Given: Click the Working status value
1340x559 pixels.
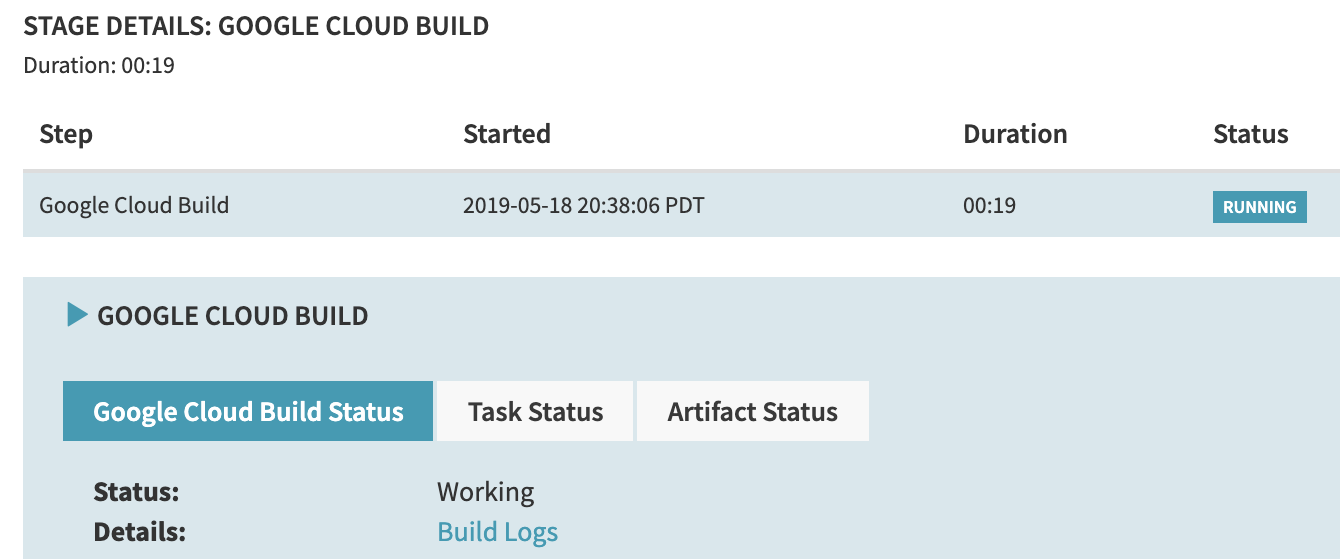Looking at the screenshot, I should click(485, 492).
